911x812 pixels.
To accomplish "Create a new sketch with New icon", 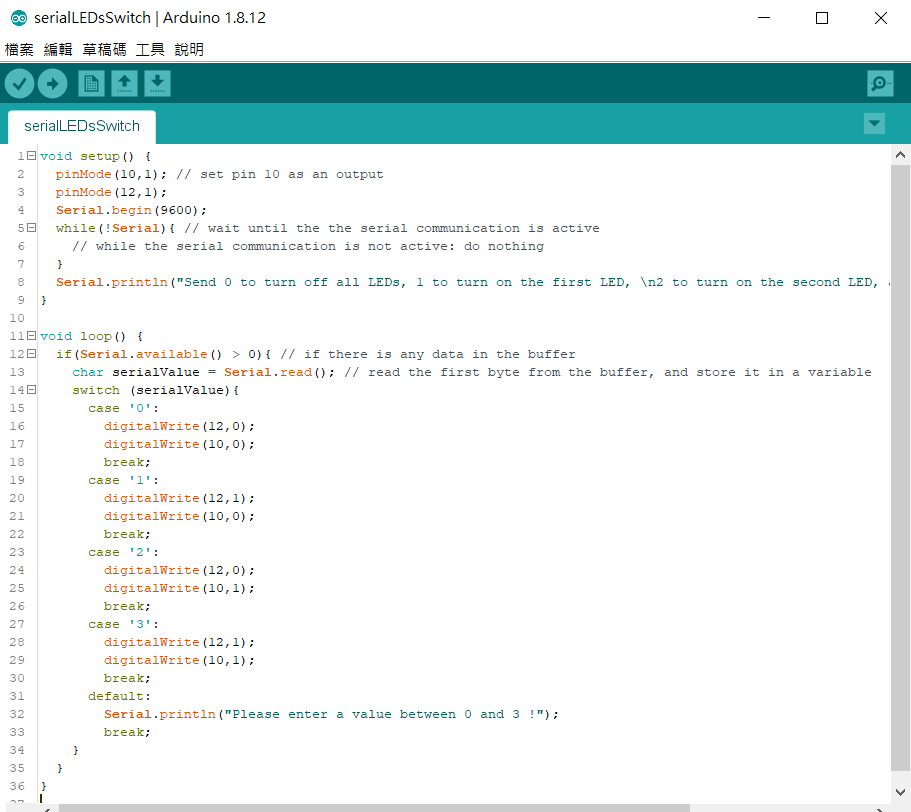I will 91,83.
